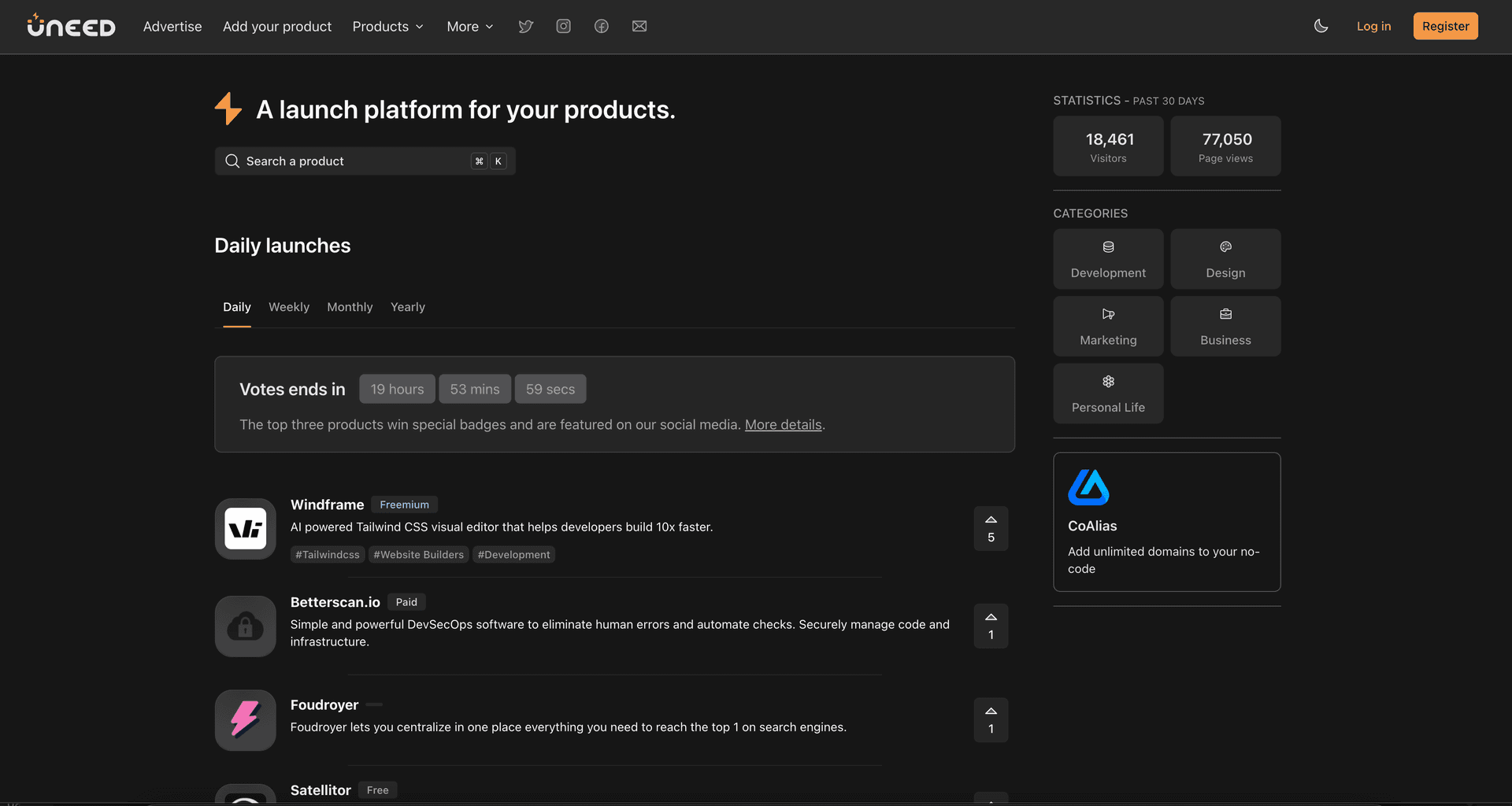Expand the Products dropdown
Screen dimensions: 1512x806
point(387,26)
